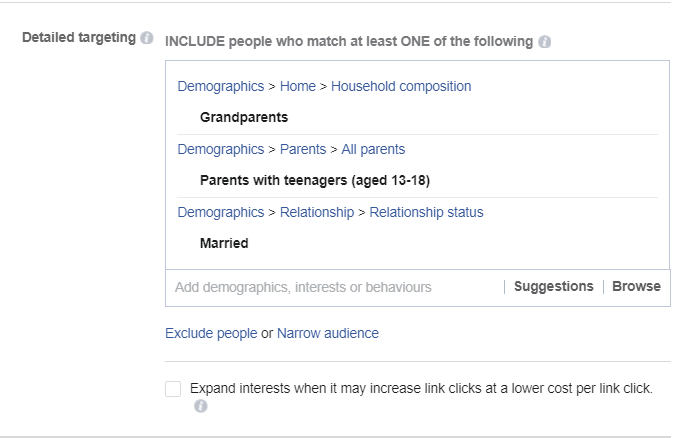Click the Narrow audience link
The height and width of the screenshot is (438, 678).
[328, 333]
